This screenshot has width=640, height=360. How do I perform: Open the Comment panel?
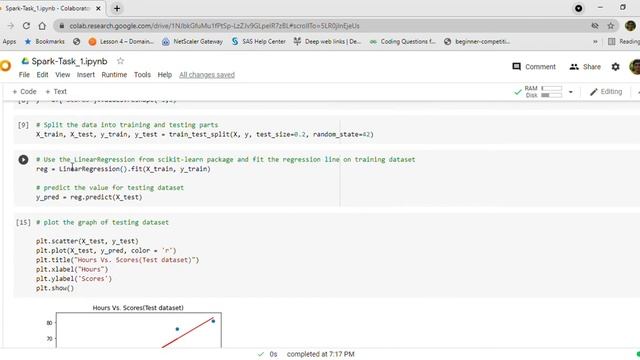534,67
